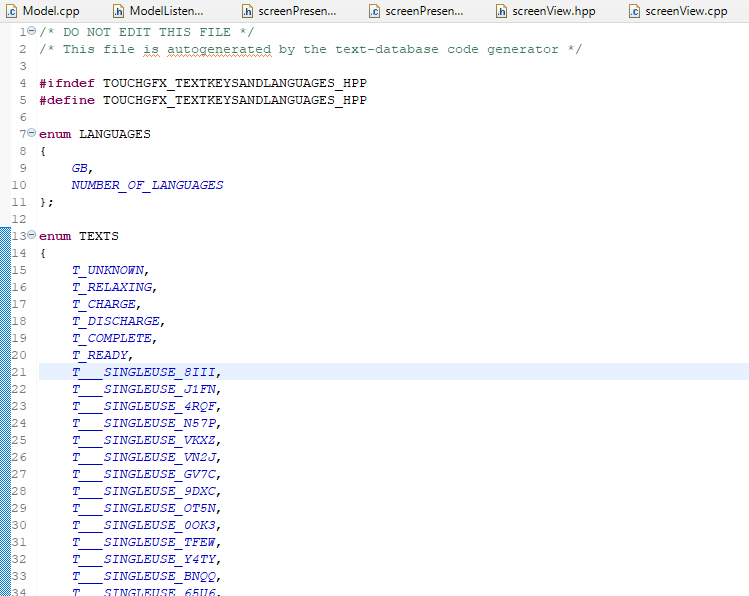The height and width of the screenshot is (596, 749).
Task: Click the ModelListener header file icon
Action: point(118,11)
